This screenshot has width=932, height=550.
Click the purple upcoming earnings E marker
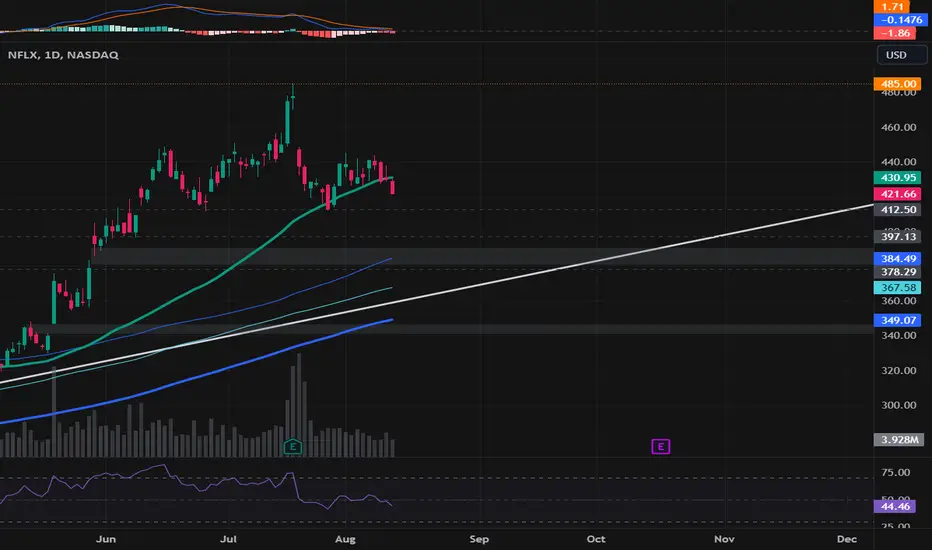660,447
